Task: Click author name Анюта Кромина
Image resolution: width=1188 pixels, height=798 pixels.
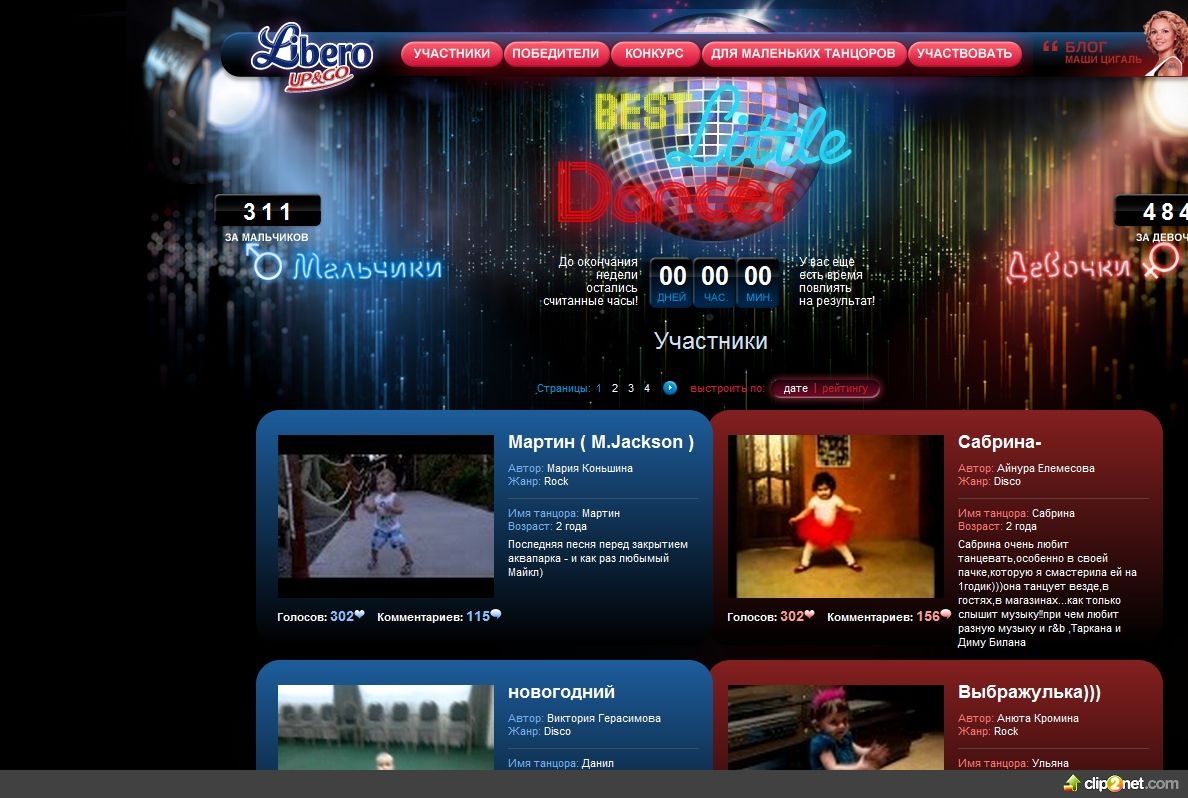Action: (1038, 718)
